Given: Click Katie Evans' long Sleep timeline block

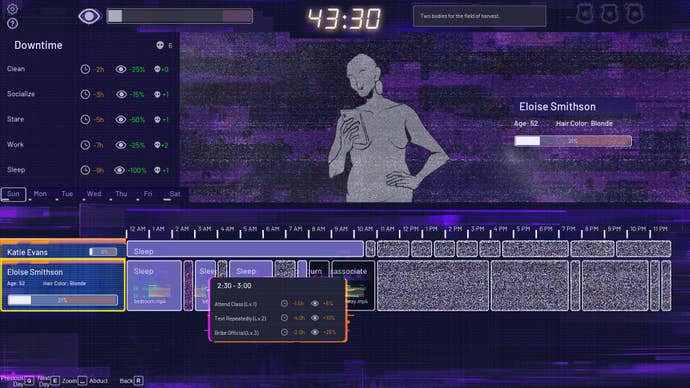Looking at the screenshot, I should pyautogui.click(x=245, y=249).
